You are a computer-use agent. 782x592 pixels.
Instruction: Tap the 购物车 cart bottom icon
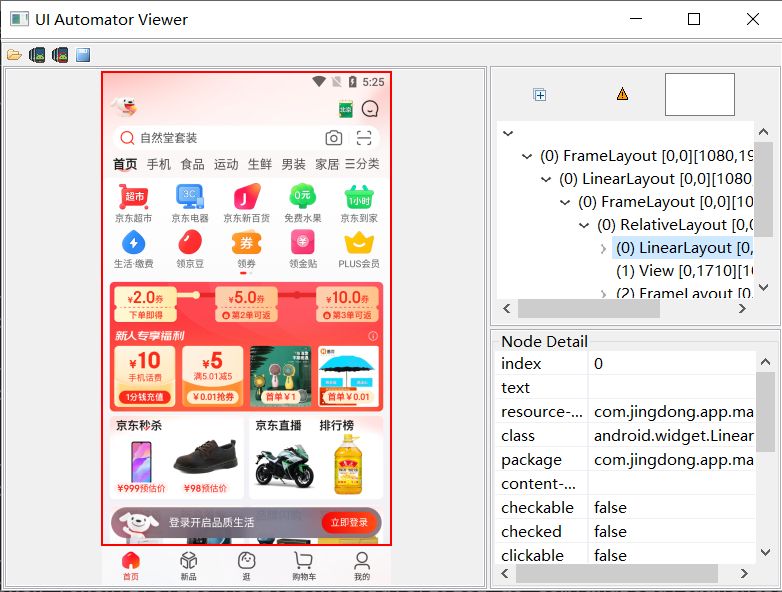tap(304, 566)
